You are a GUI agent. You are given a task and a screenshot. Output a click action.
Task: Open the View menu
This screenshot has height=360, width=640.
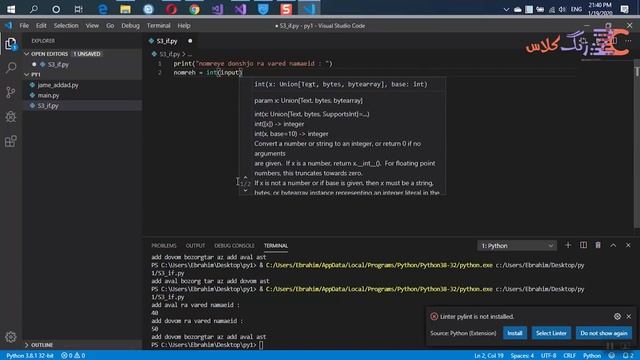(x=92, y=25)
